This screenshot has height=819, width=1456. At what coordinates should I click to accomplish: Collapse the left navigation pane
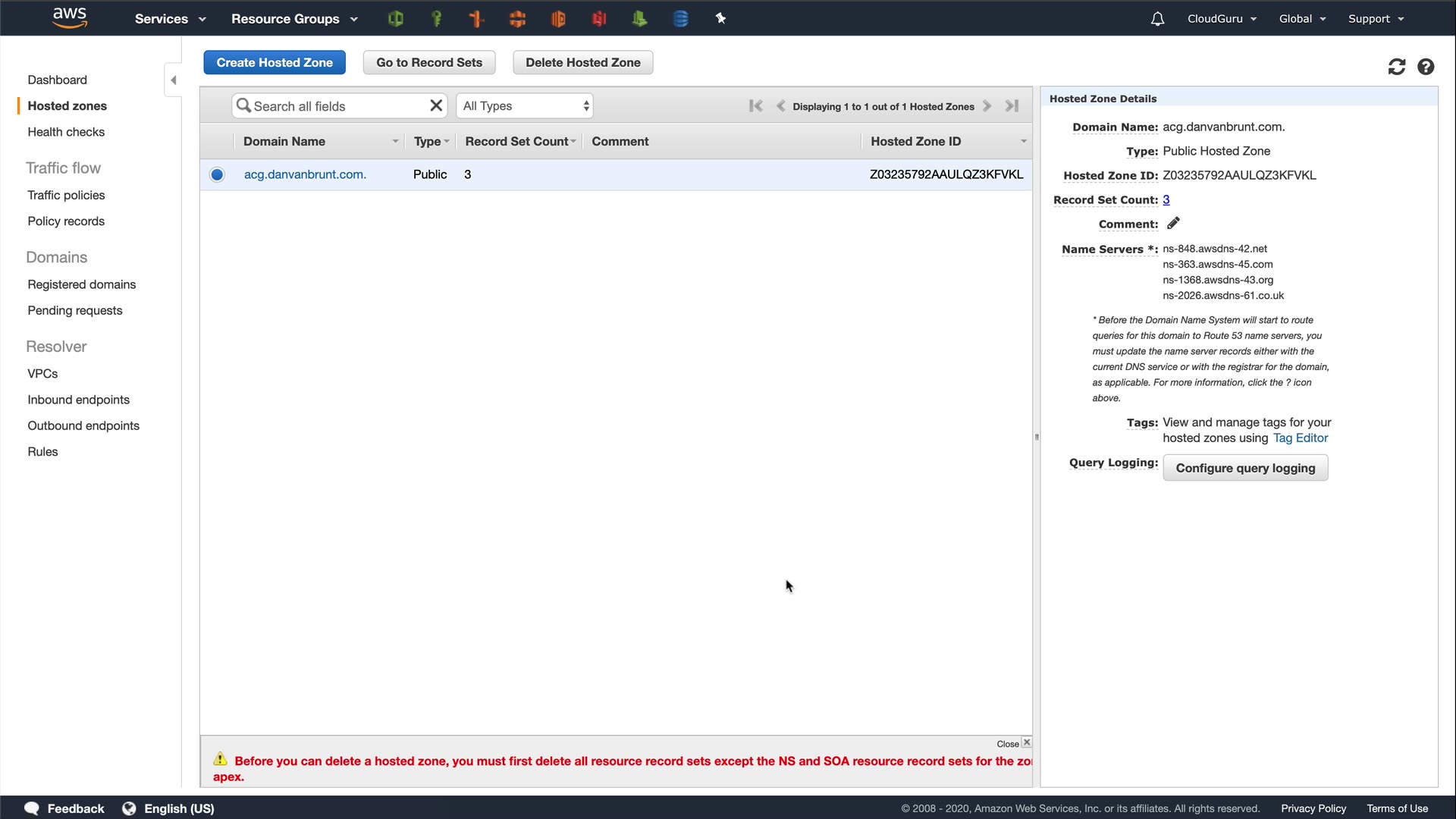(x=173, y=80)
